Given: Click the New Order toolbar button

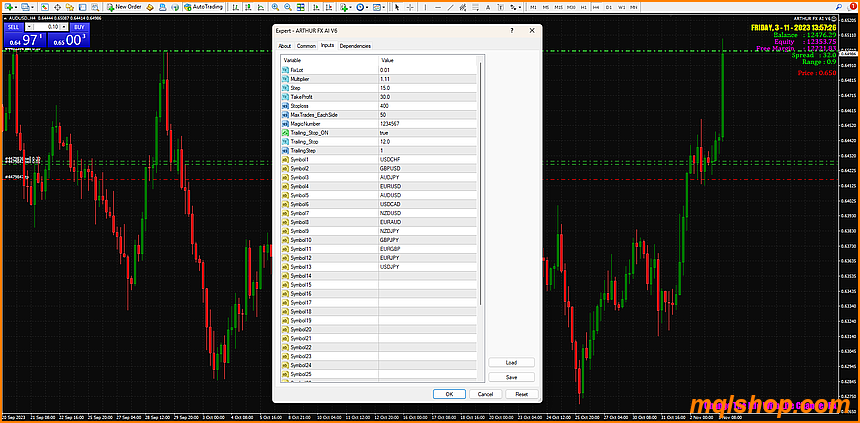Looking at the screenshot, I should (124, 7).
